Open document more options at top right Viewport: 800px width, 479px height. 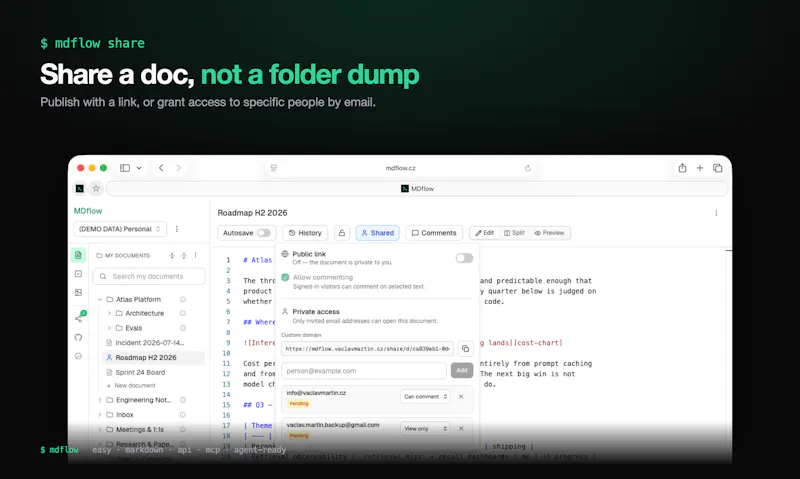point(716,213)
